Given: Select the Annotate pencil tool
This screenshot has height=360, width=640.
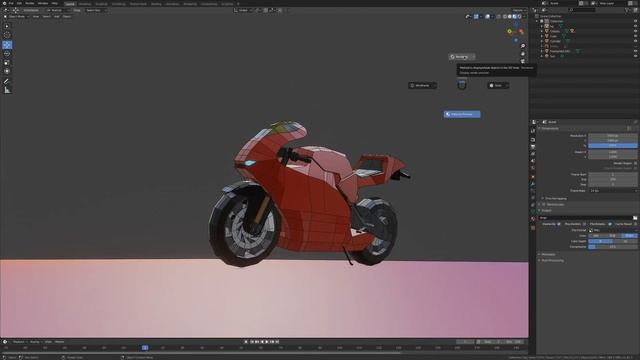Looking at the screenshot, I should (7, 81).
